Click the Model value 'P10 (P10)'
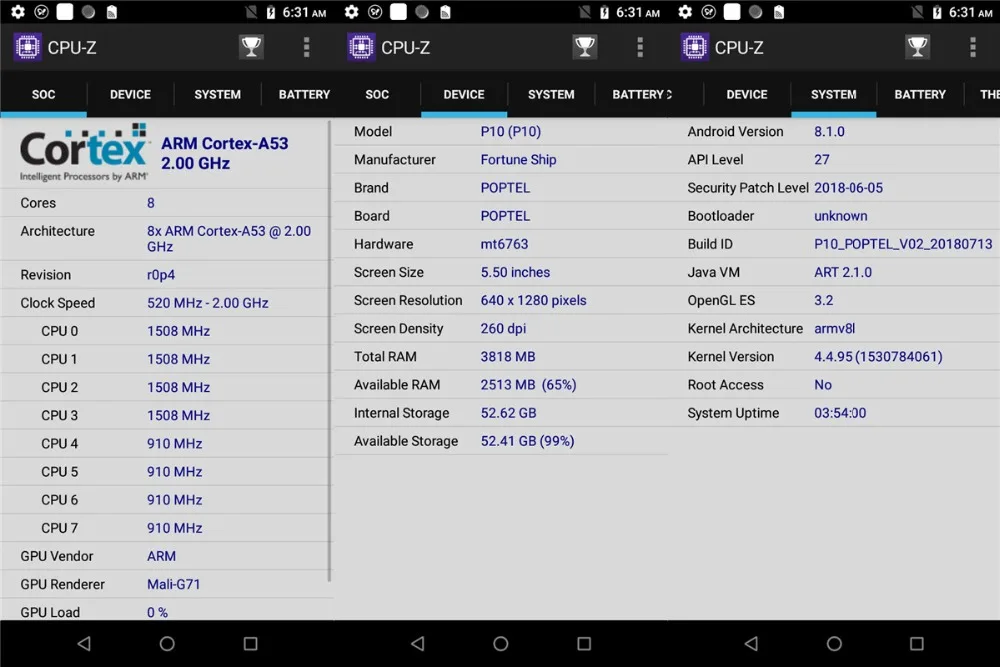The image size is (1000, 667). tap(510, 131)
